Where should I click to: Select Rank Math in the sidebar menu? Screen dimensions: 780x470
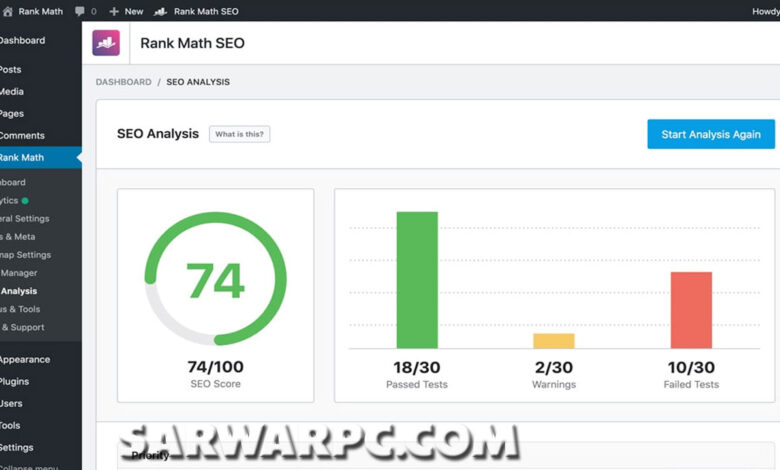coord(40,158)
